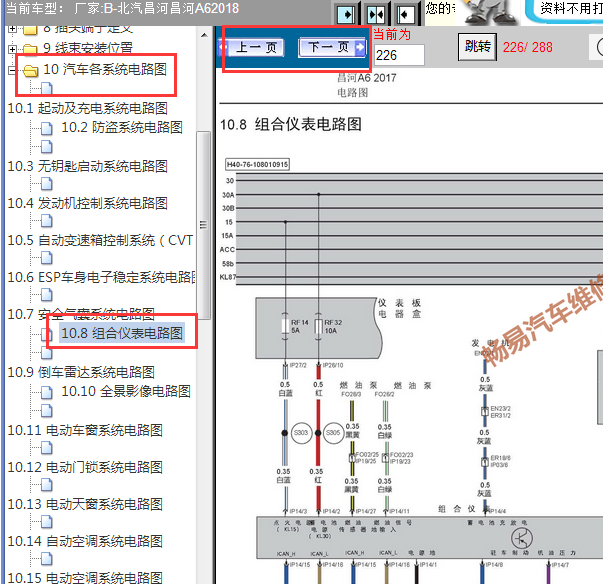This screenshot has height=584, width=603.
Task: Click the folder icon beside 9 线束安装位置
Action: [x=30, y=49]
